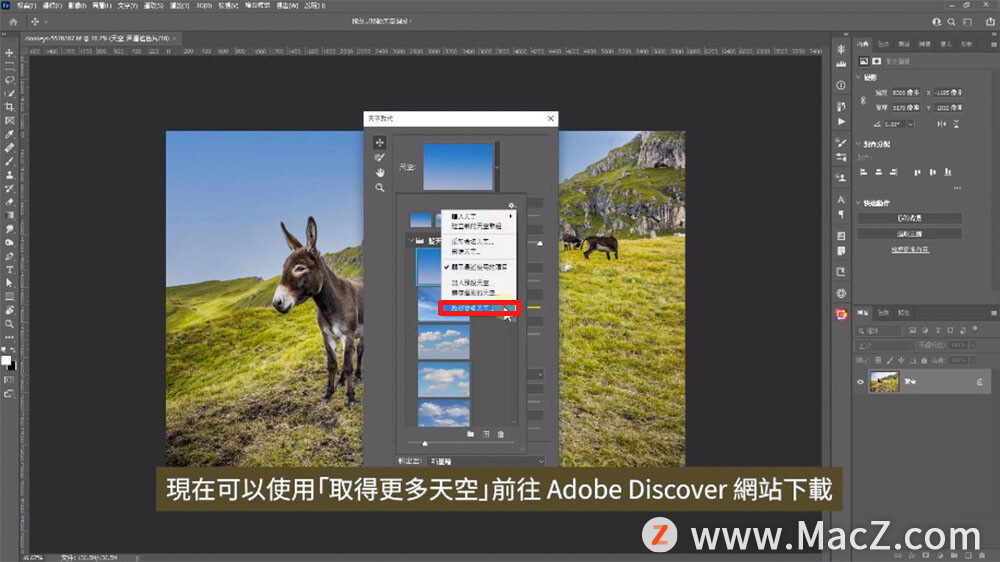Select the Pen tool

coord(9,256)
